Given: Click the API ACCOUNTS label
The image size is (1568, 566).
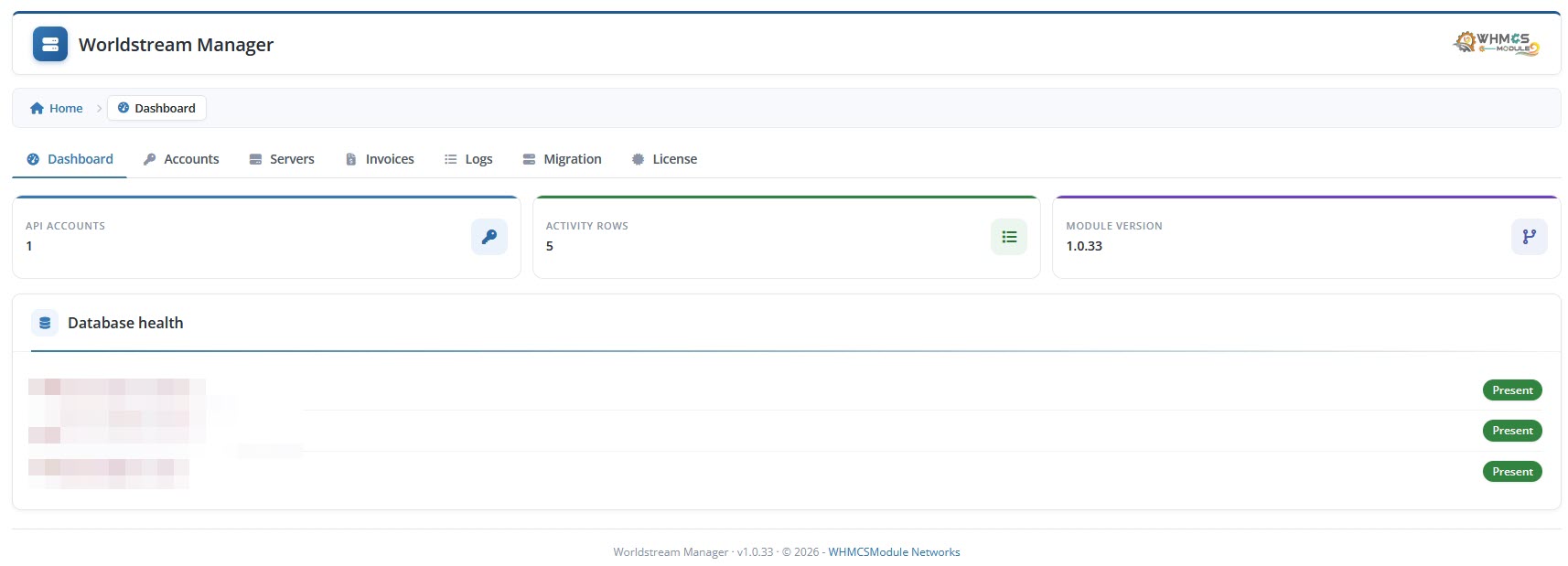Looking at the screenshot, I should [x=65, y=226].
